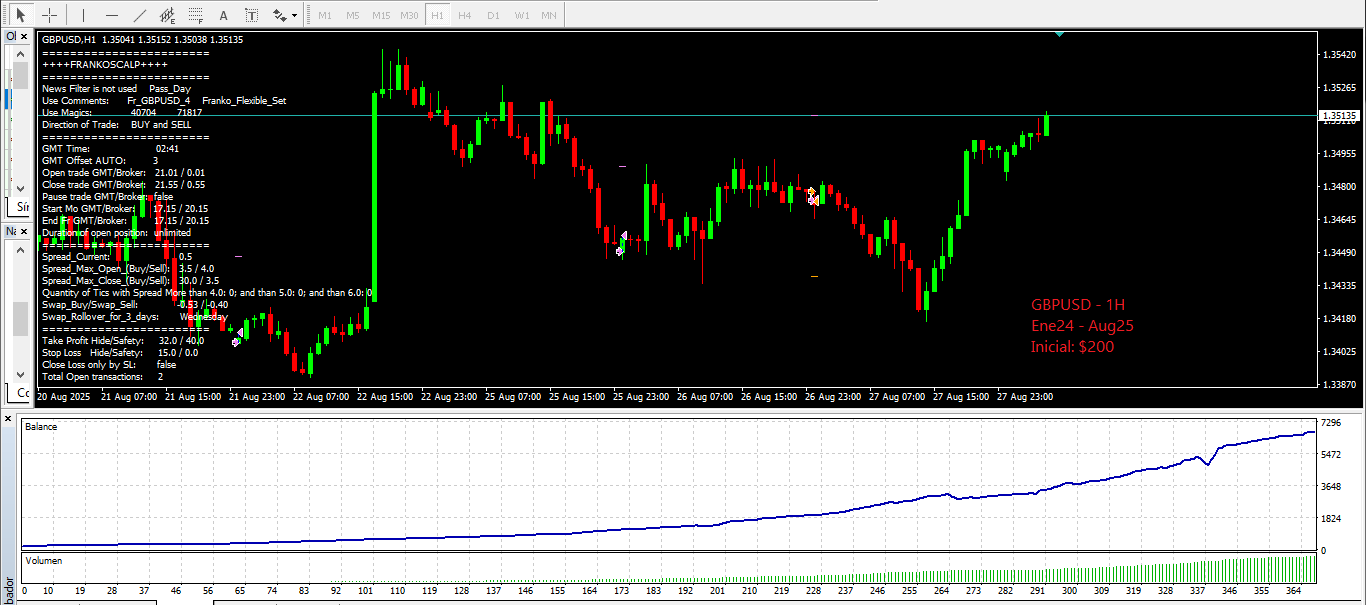Select the MN monthly timeframe
The height and width of the screenshot is (605, 1366).
pos(549,15)
